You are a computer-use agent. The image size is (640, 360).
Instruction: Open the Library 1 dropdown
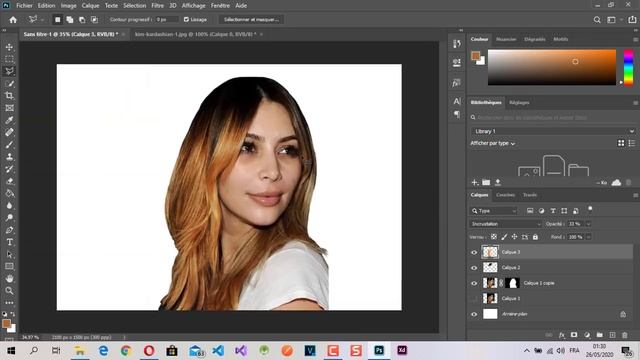click(553, 131)
